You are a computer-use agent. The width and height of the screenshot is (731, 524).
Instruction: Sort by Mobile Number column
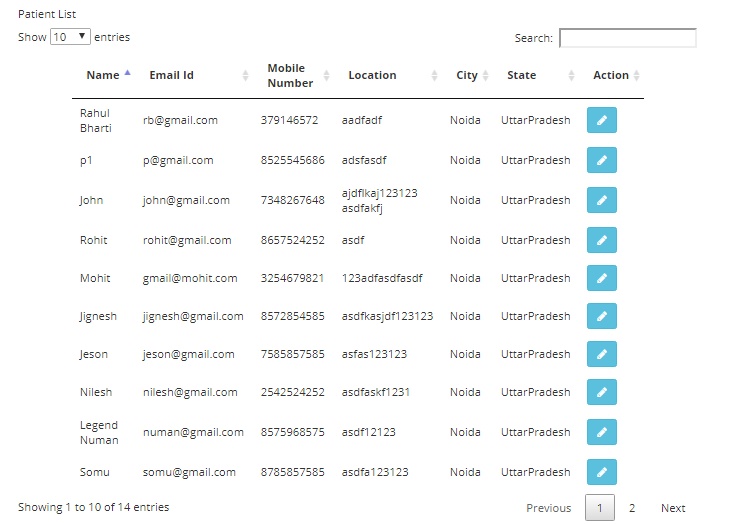pos(286,75)
